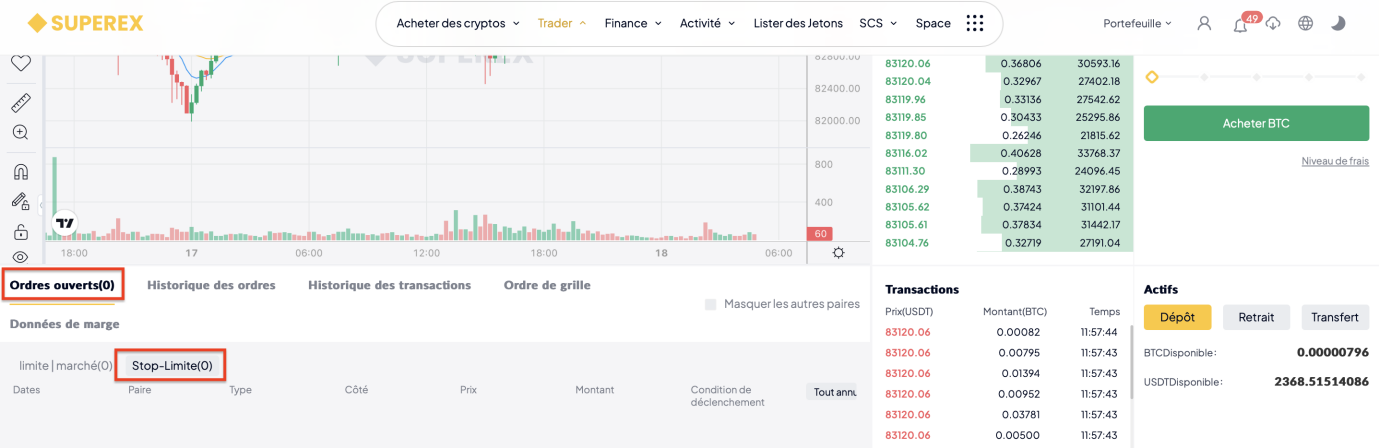Add chart to favorites with heart icon
The height and width of the screenshot is (448, 1379).
coord(20,63)
